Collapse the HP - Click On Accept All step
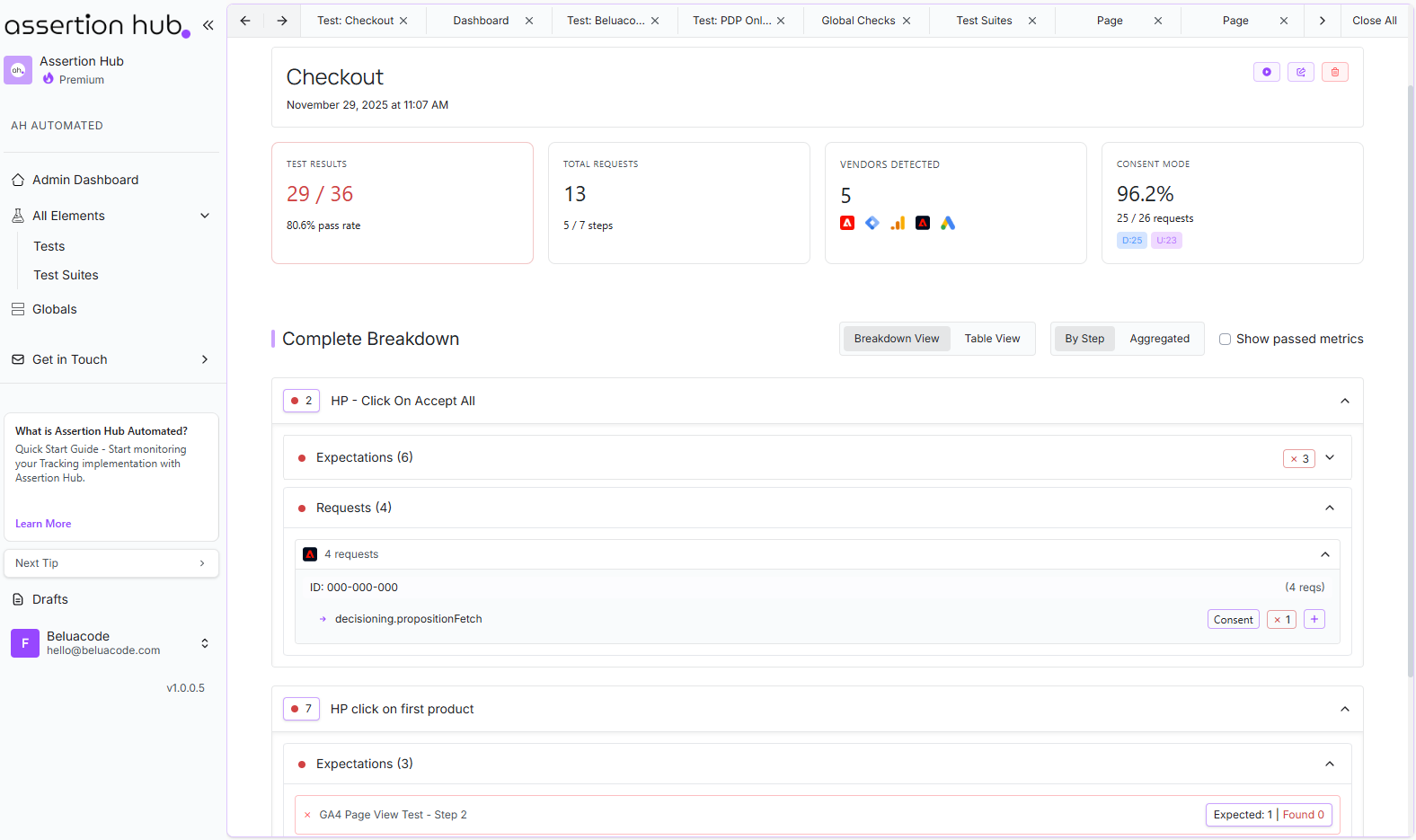Image resolution: width=1416 pixels, height=840 pixels. (x=1344, y=401)
